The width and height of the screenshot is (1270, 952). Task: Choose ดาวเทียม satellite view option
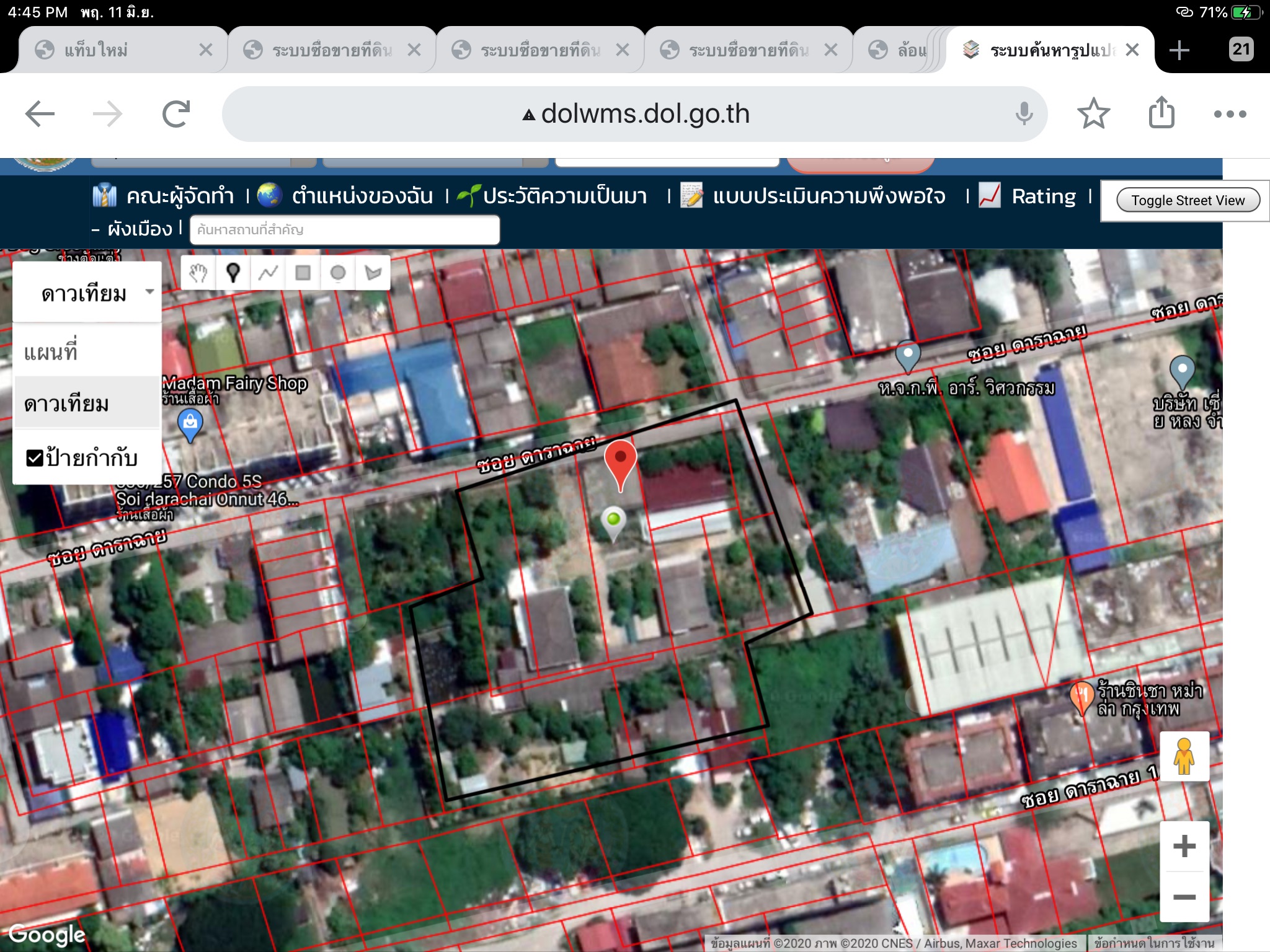[87, 403]
